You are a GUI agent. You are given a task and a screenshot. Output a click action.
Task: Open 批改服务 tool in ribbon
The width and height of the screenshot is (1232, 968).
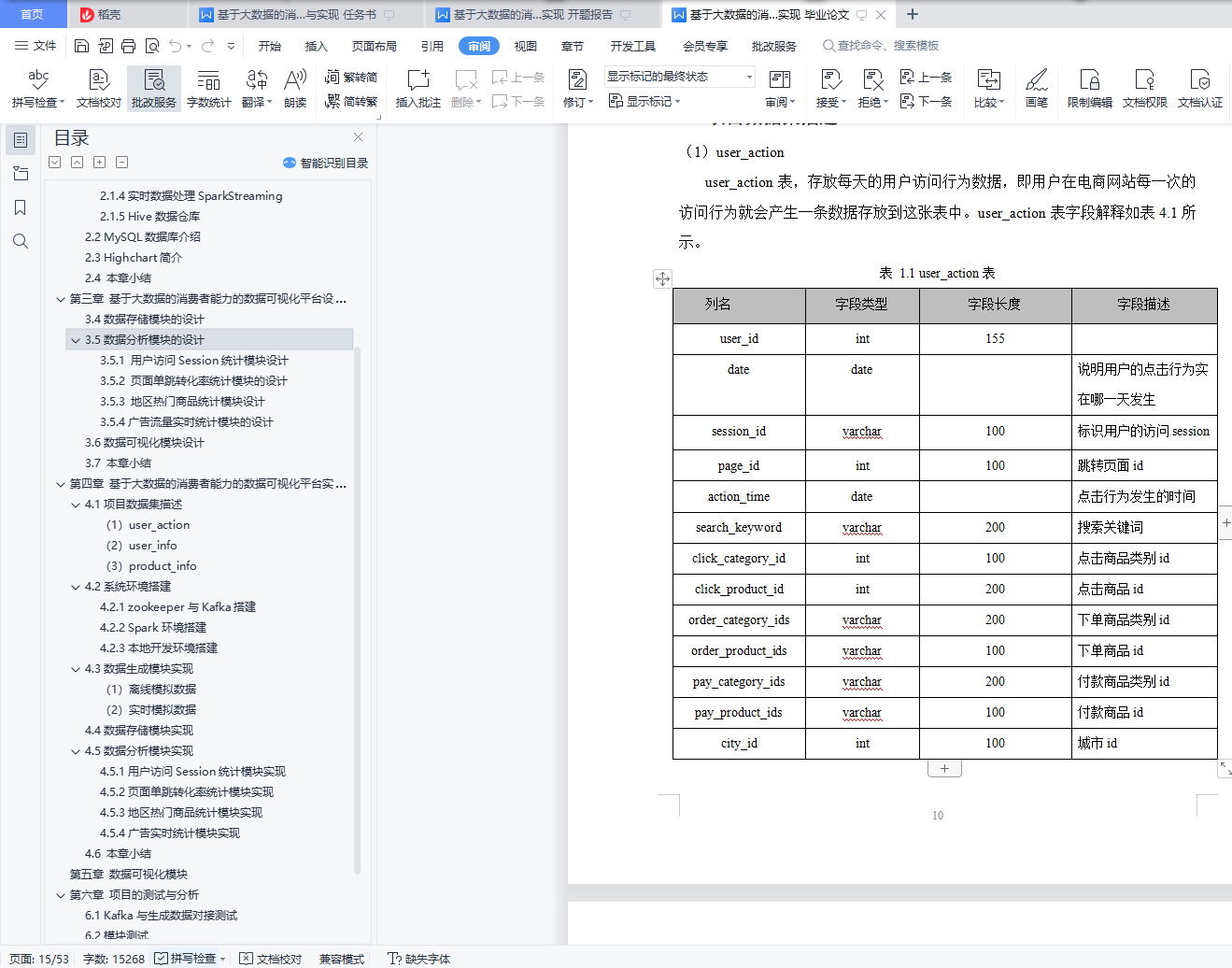coord(154,89)
